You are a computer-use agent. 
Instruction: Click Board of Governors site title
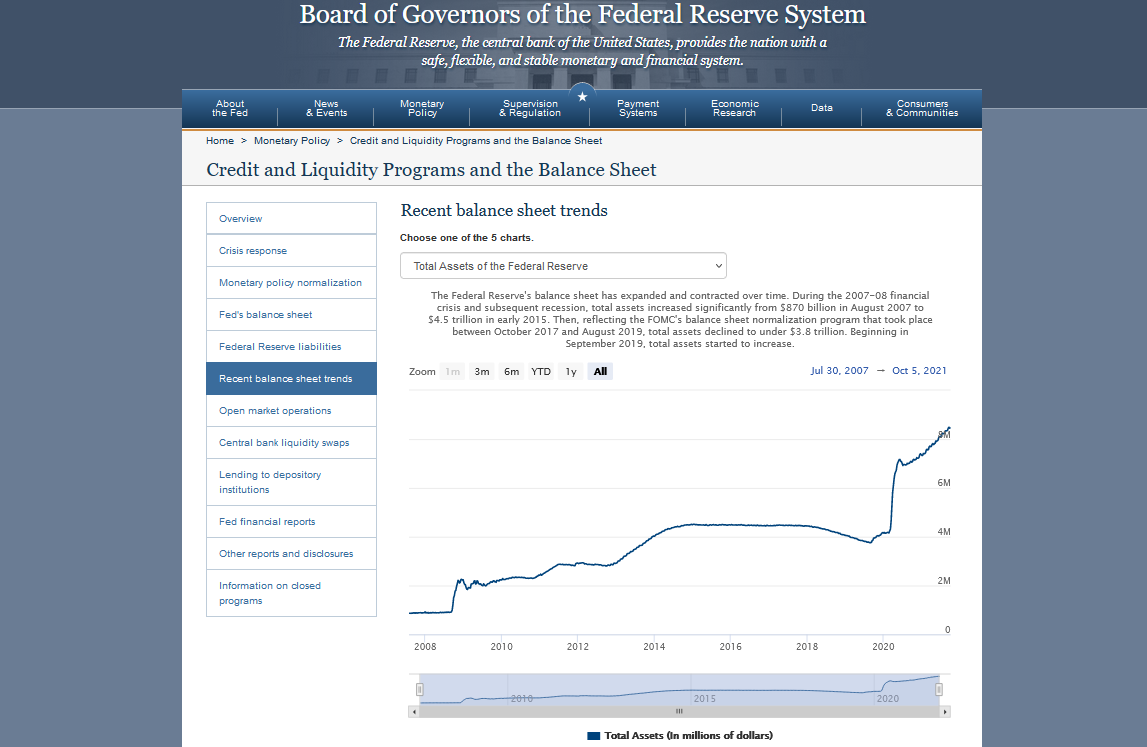[x=582, y=15]
